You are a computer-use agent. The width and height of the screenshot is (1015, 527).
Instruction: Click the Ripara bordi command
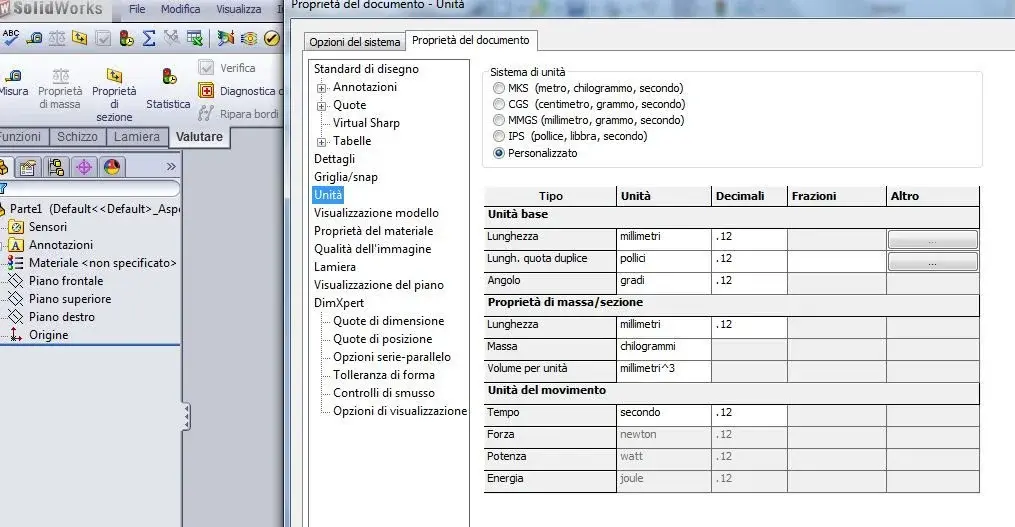tap(239, 113)
